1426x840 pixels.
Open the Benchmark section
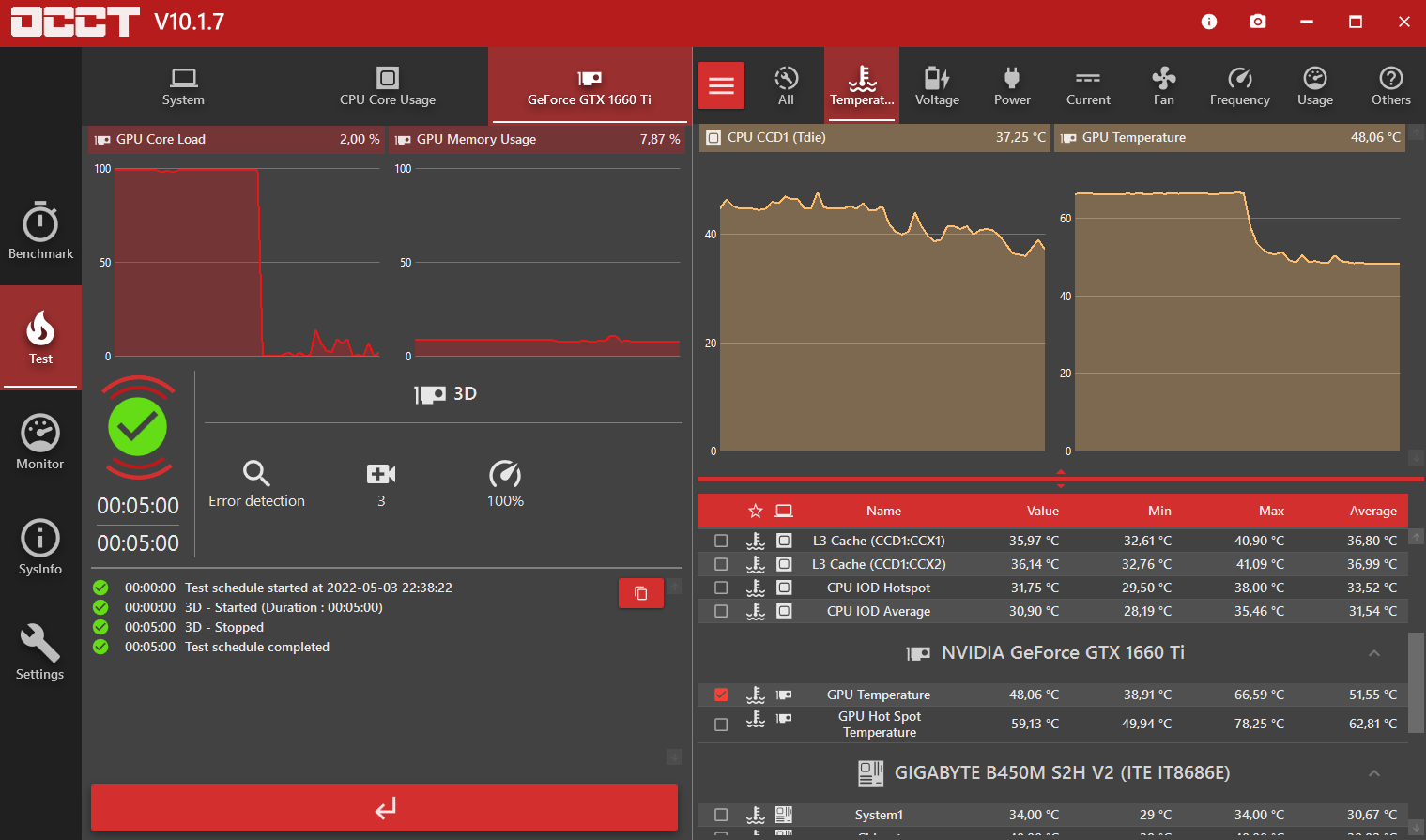coord(40,232)
